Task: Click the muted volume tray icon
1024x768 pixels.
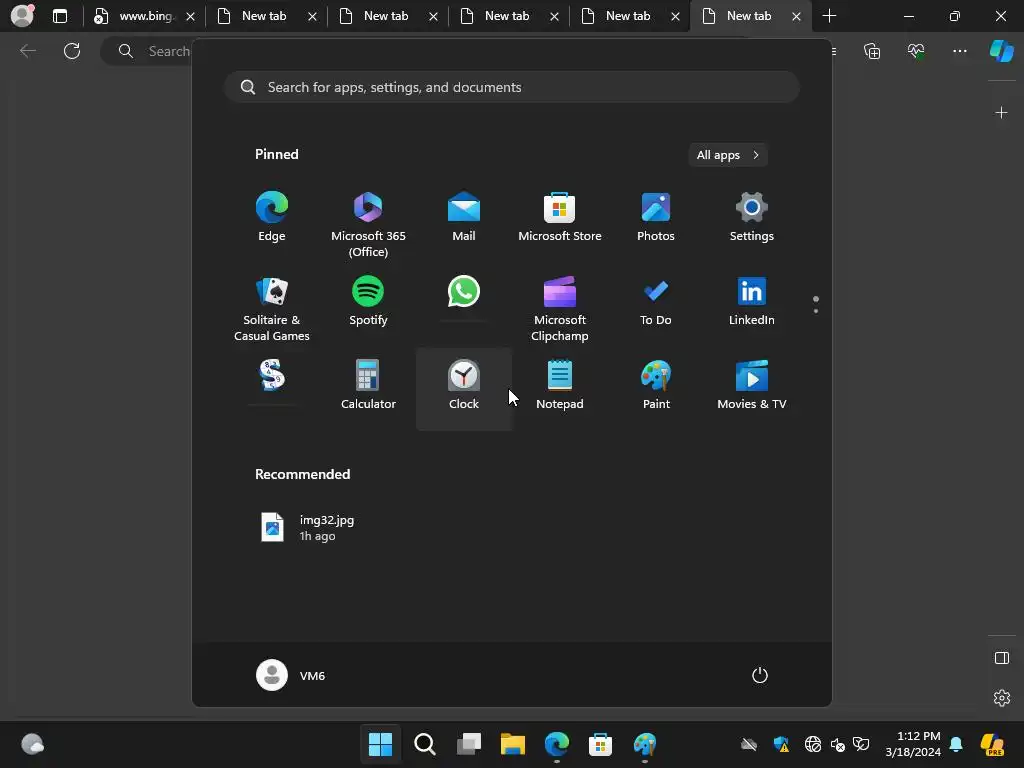Action: [838, 744]
